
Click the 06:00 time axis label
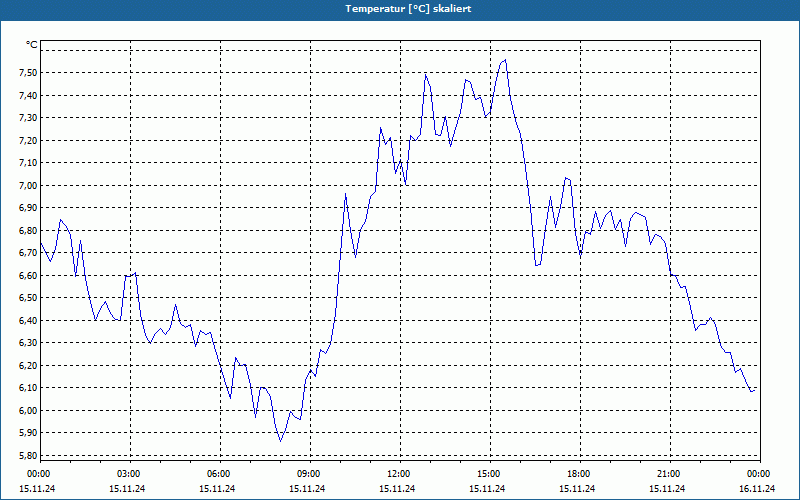[x=218, y=474]
